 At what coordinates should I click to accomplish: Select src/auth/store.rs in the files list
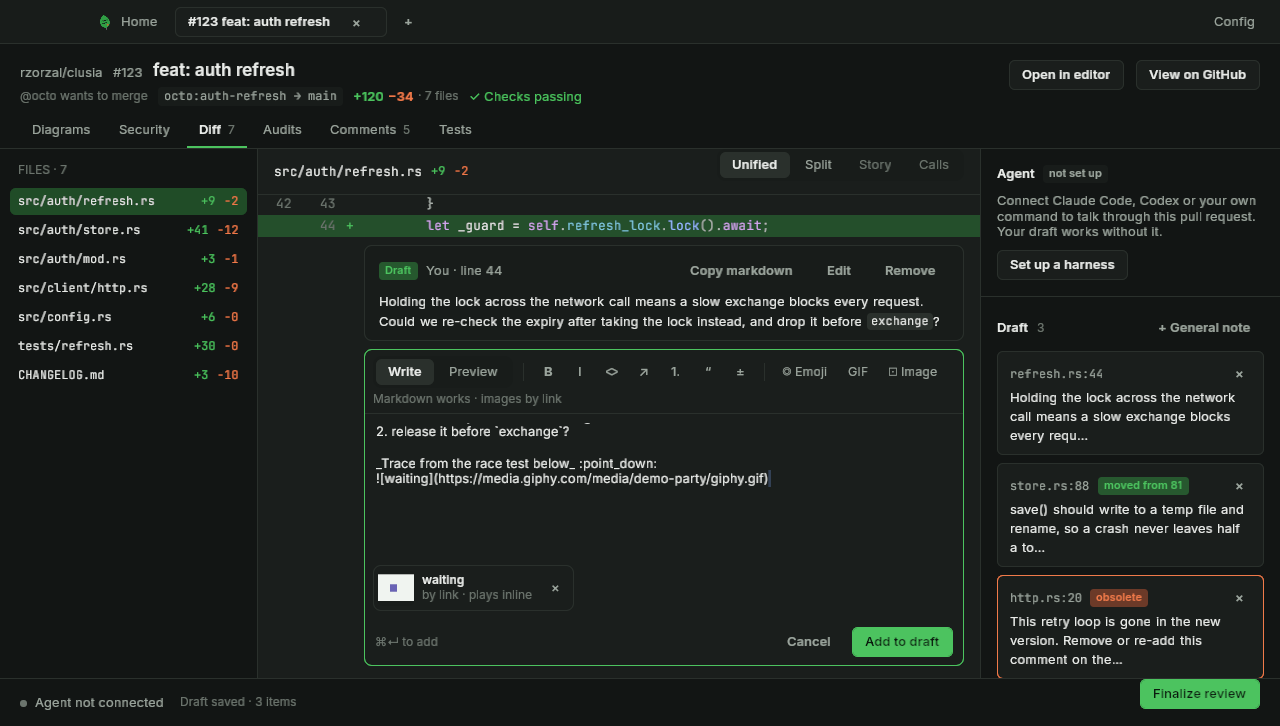128,230
